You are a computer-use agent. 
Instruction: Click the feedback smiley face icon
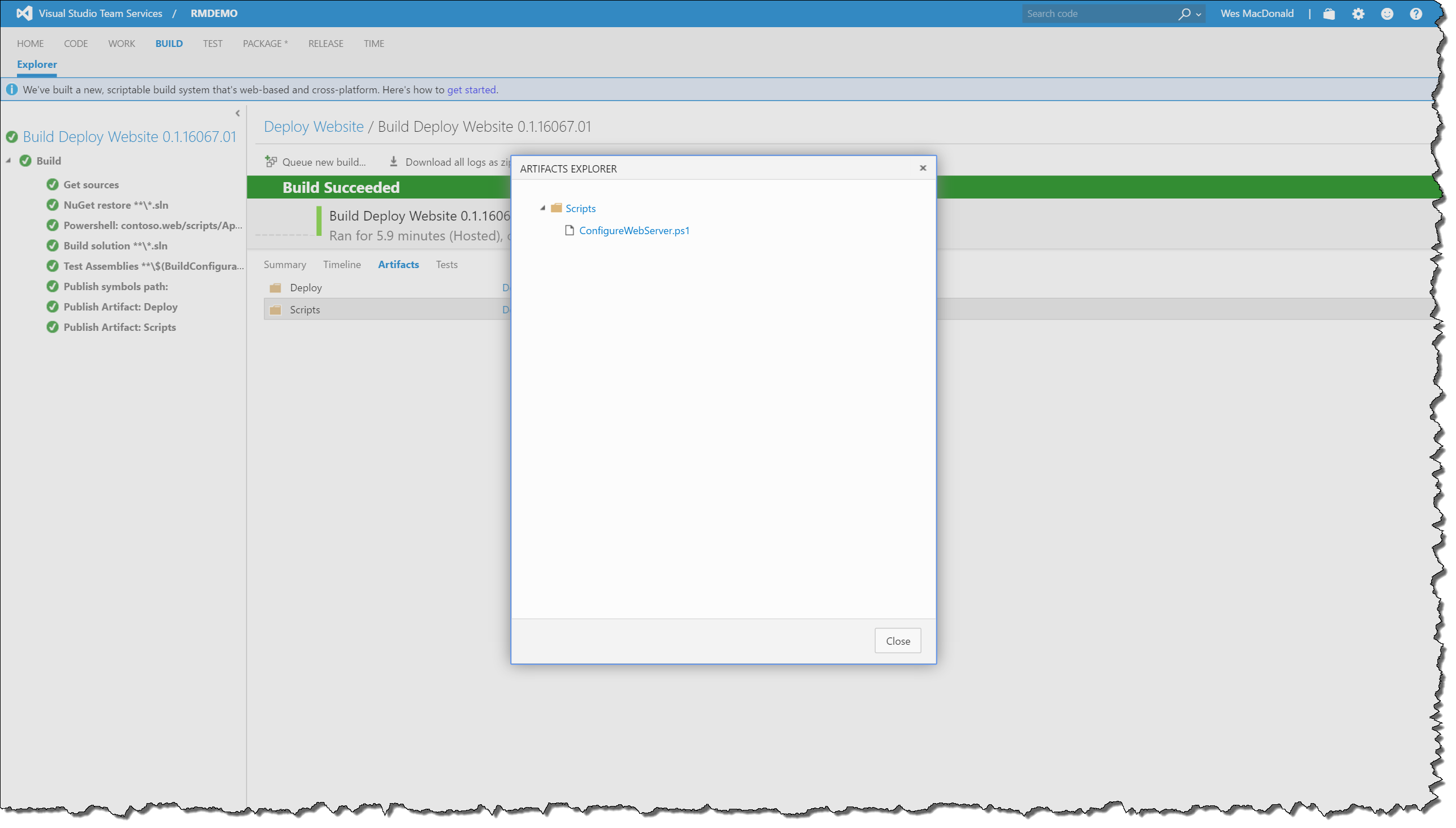(1386, 14)
